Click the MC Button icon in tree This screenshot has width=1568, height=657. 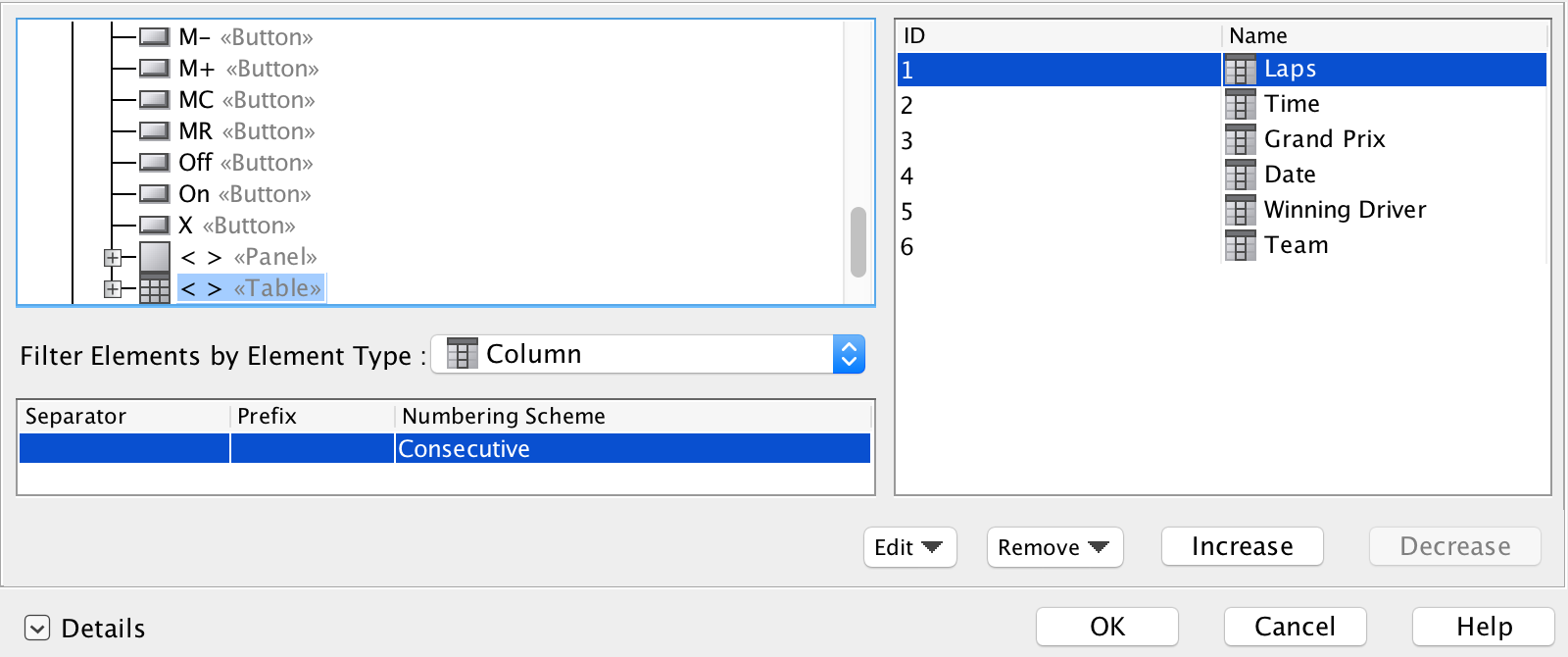155,100
